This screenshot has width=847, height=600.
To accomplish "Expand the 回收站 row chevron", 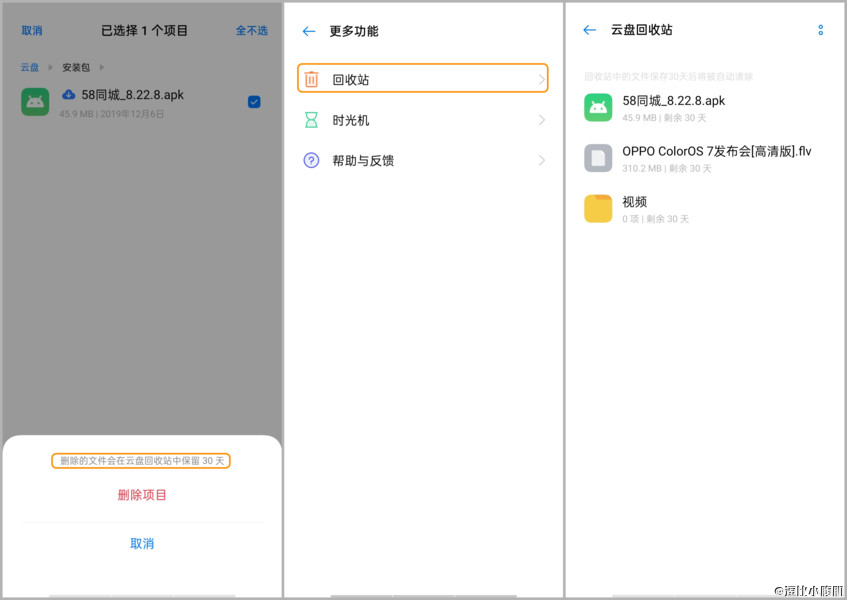I will pyautogui.click(x=540, y=78).
